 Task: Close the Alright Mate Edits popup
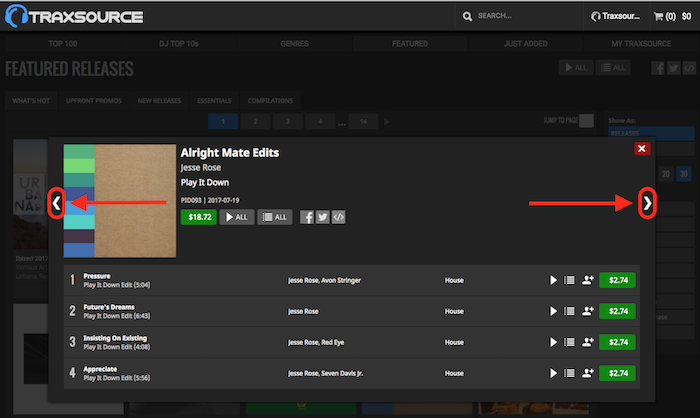(641, 149)
